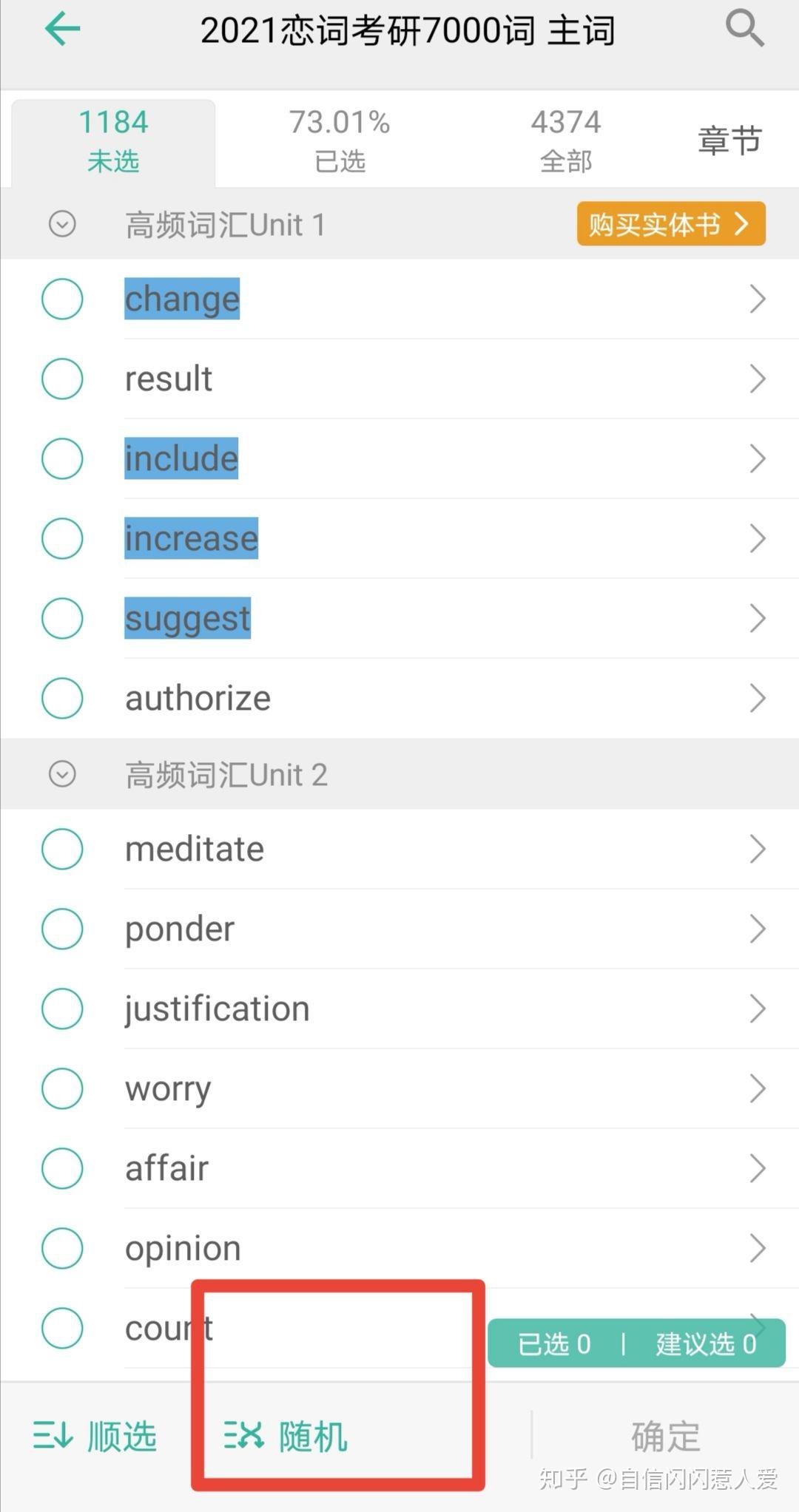Tap the 随机 random shuffle icon
Screen dimensions: 799x1512
244,1436
